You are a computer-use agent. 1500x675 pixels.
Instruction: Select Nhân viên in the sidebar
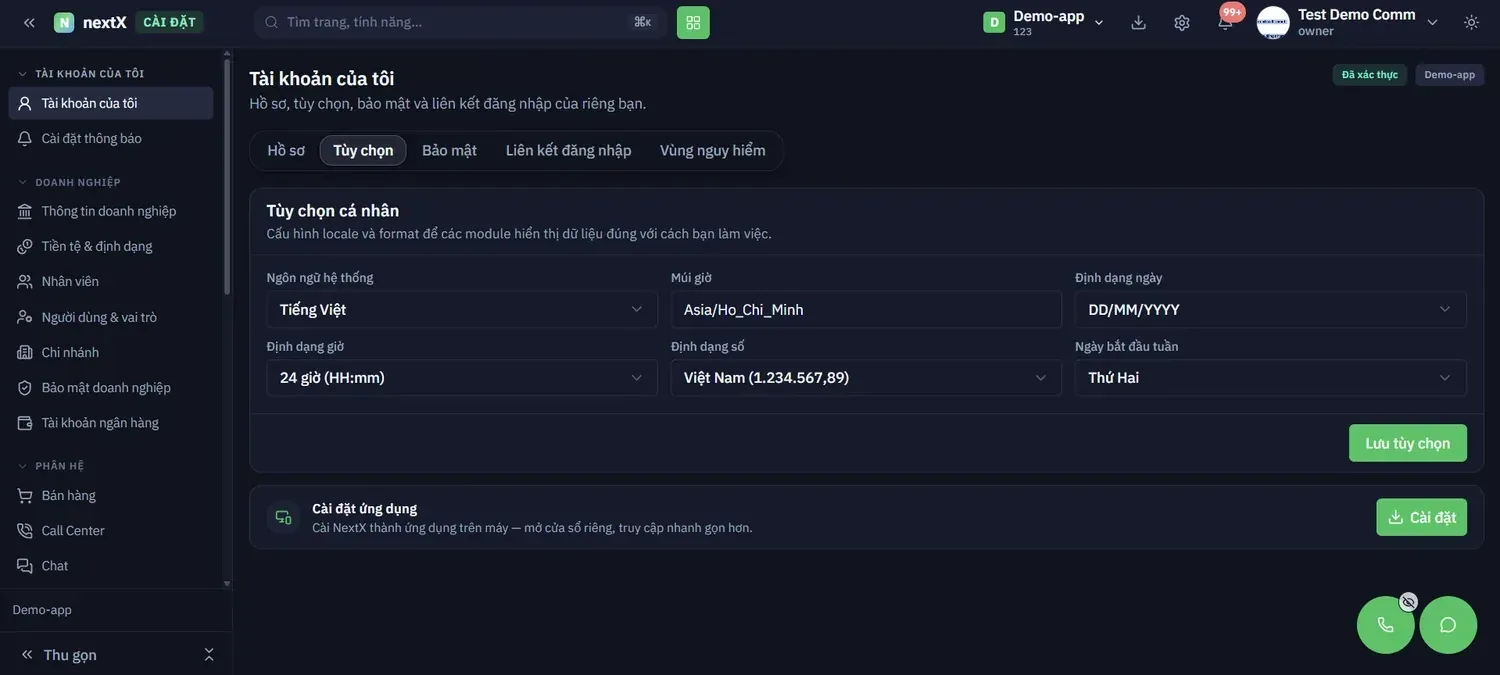coord(111,282)
